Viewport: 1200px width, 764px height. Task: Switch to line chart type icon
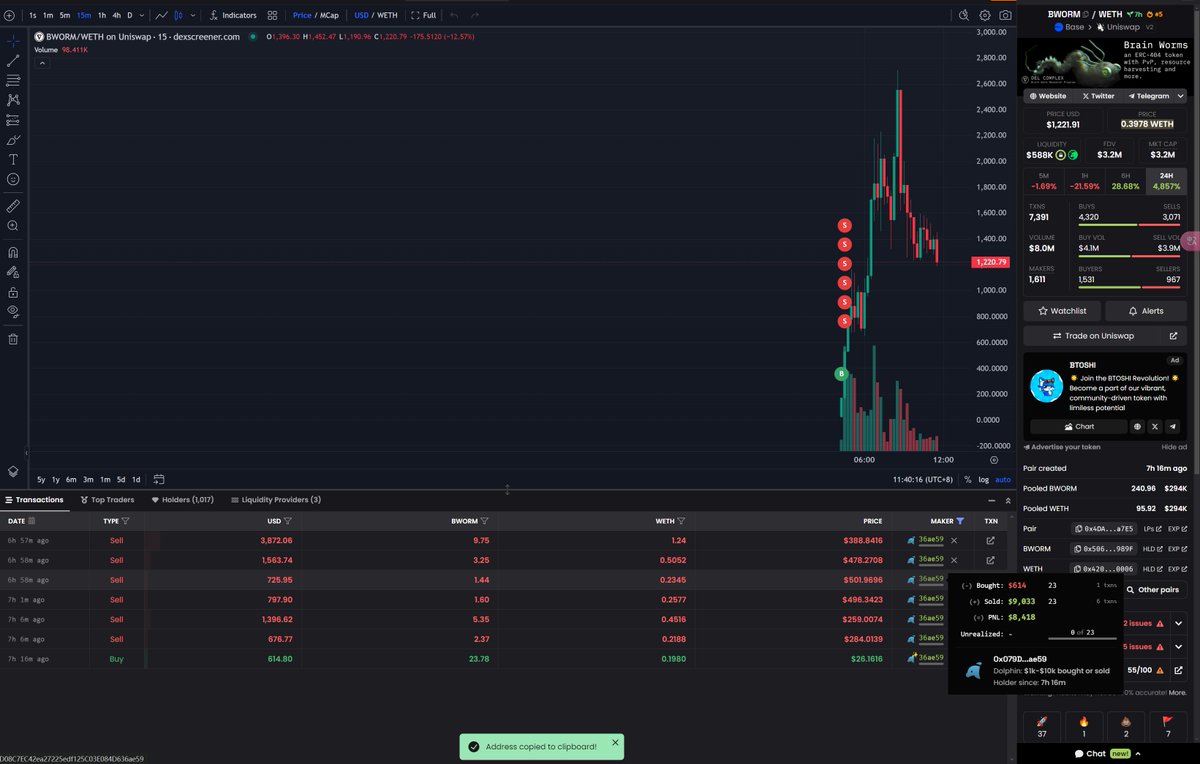click(x=161, y=15)
